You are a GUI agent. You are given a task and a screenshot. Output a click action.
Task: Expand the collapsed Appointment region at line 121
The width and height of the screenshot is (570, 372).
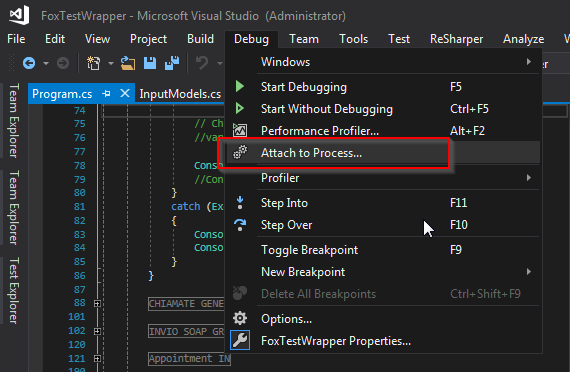97,359
